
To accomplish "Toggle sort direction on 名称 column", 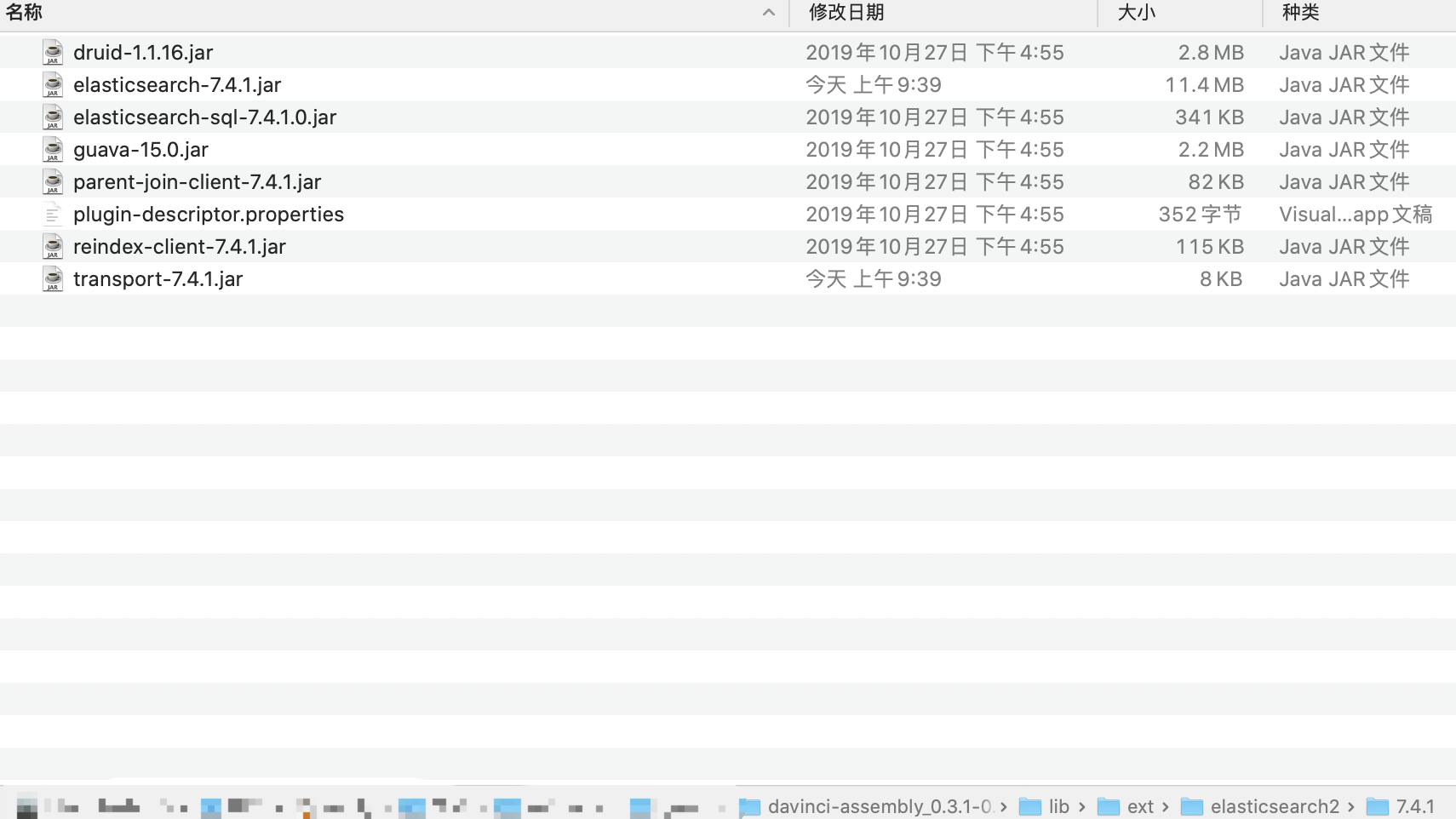I will (767, 13).
